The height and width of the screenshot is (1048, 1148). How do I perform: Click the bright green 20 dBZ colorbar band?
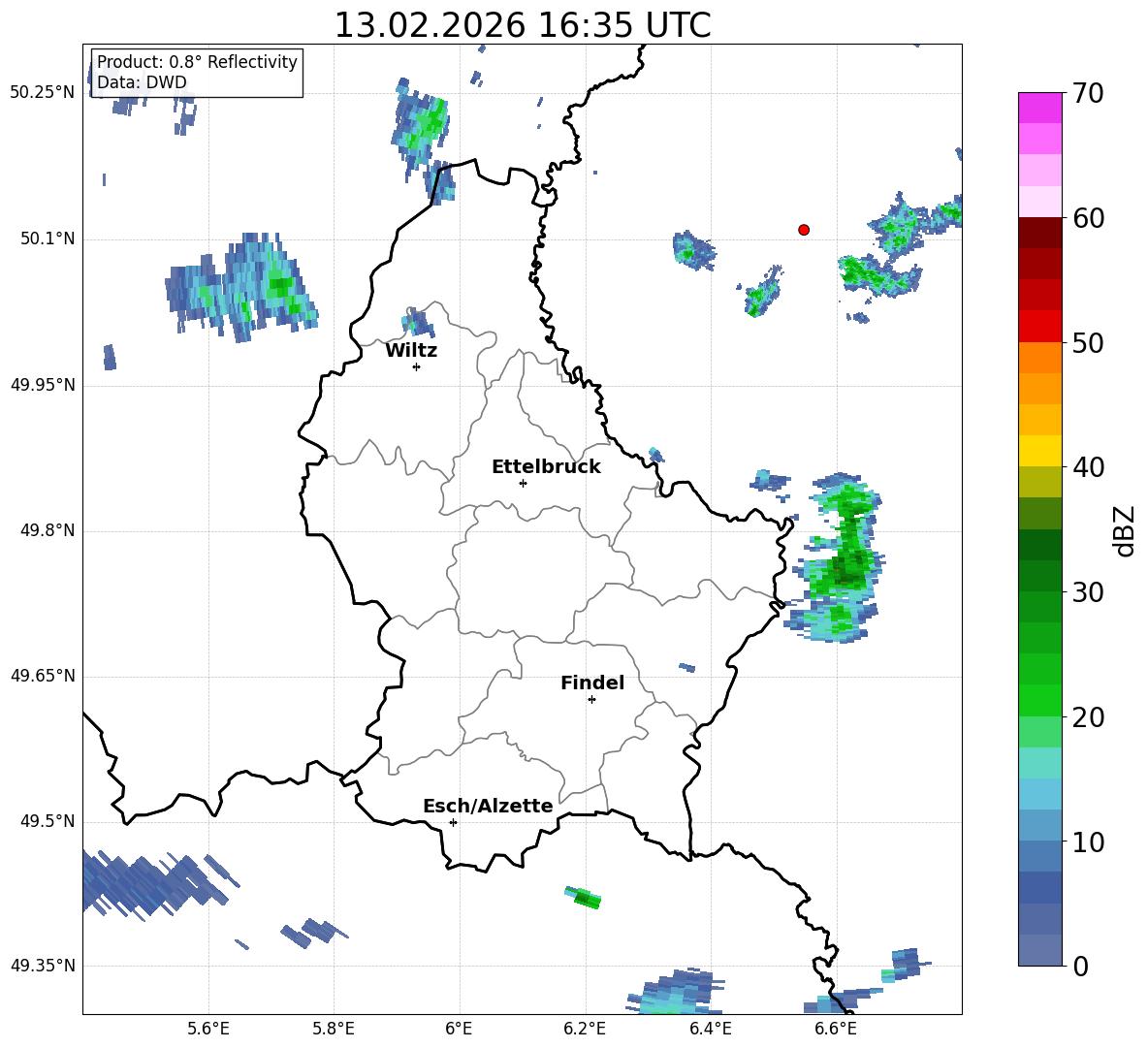pyautogui.click(x=1039, y=700)
